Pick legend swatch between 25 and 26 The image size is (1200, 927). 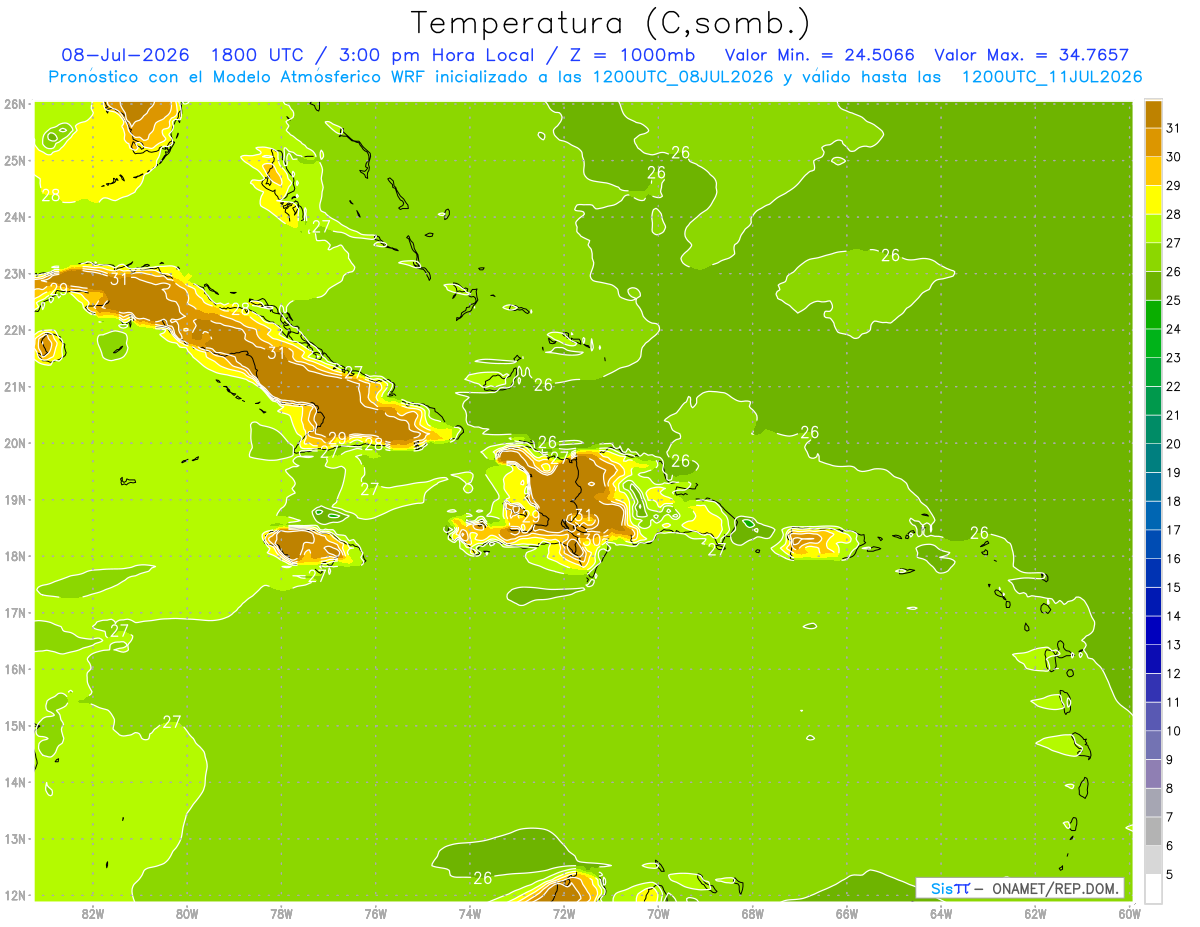[1153, 286]
